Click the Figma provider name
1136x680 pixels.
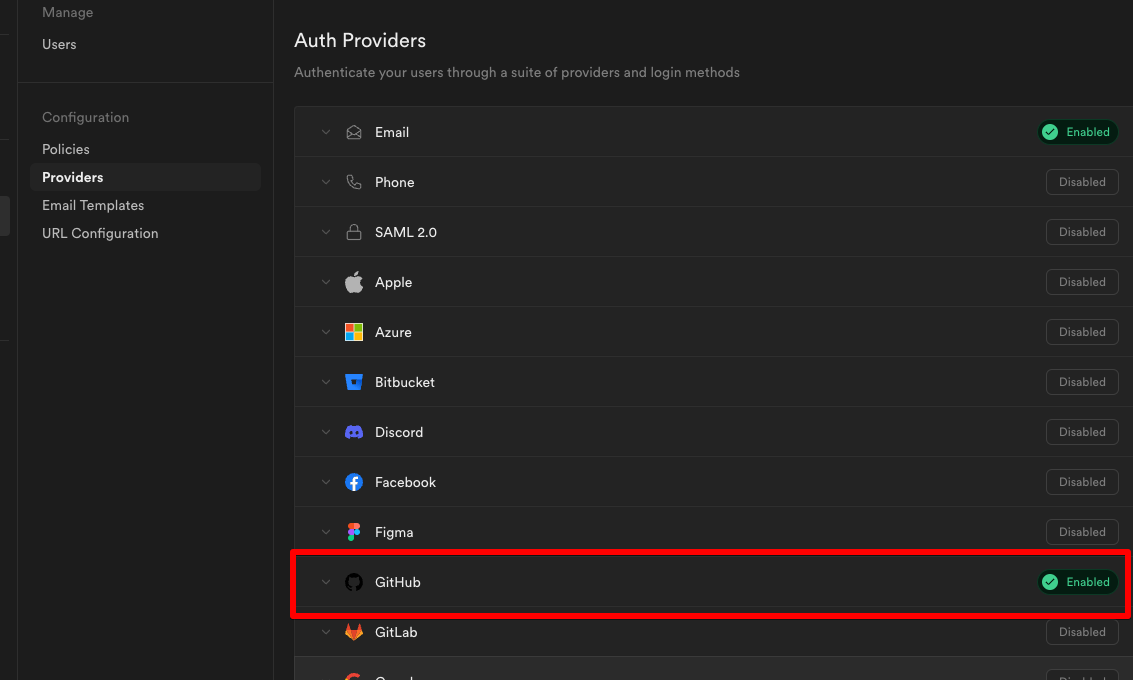[x=394, y=532]
